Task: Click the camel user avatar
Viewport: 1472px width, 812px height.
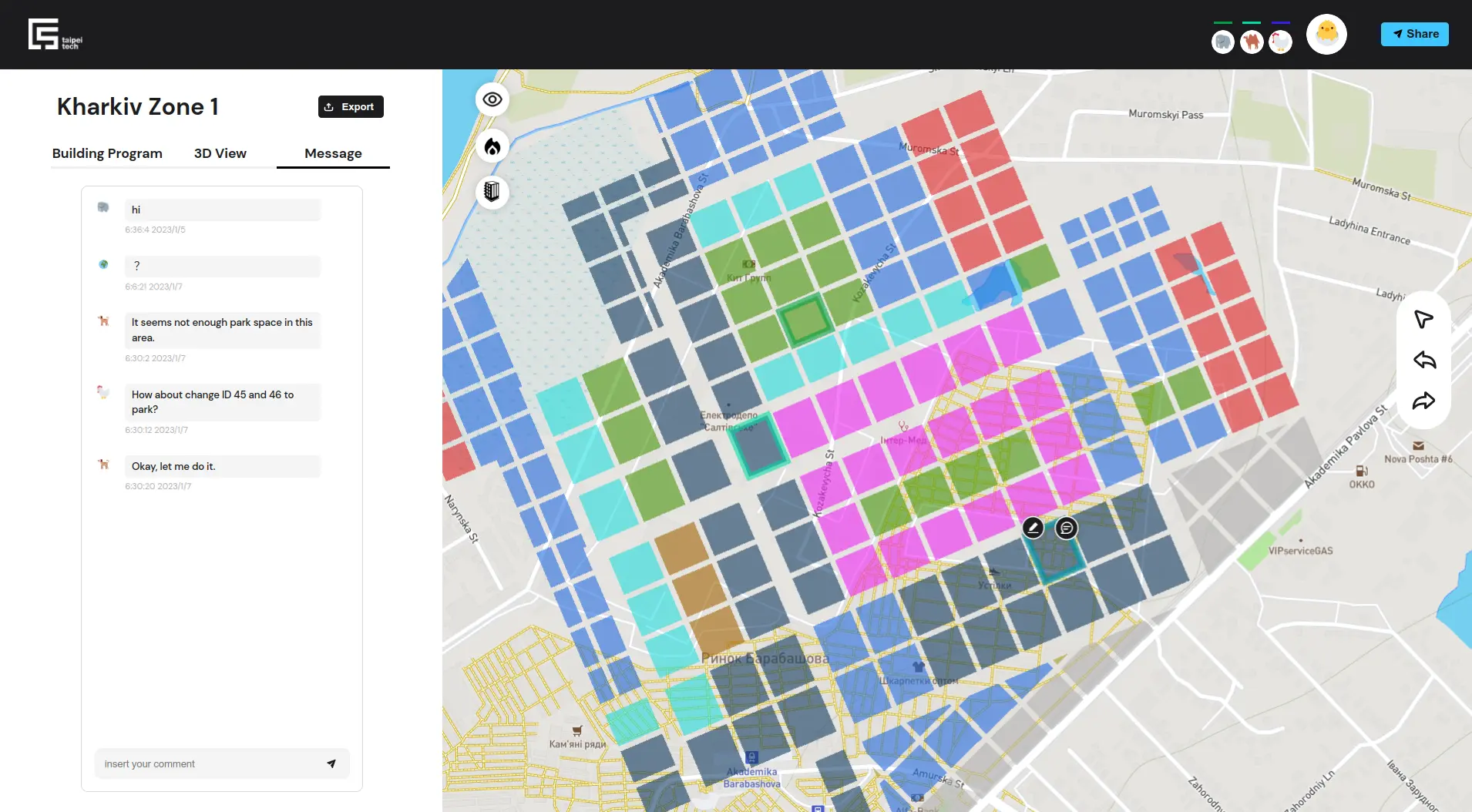Action: pos(1252,42)
